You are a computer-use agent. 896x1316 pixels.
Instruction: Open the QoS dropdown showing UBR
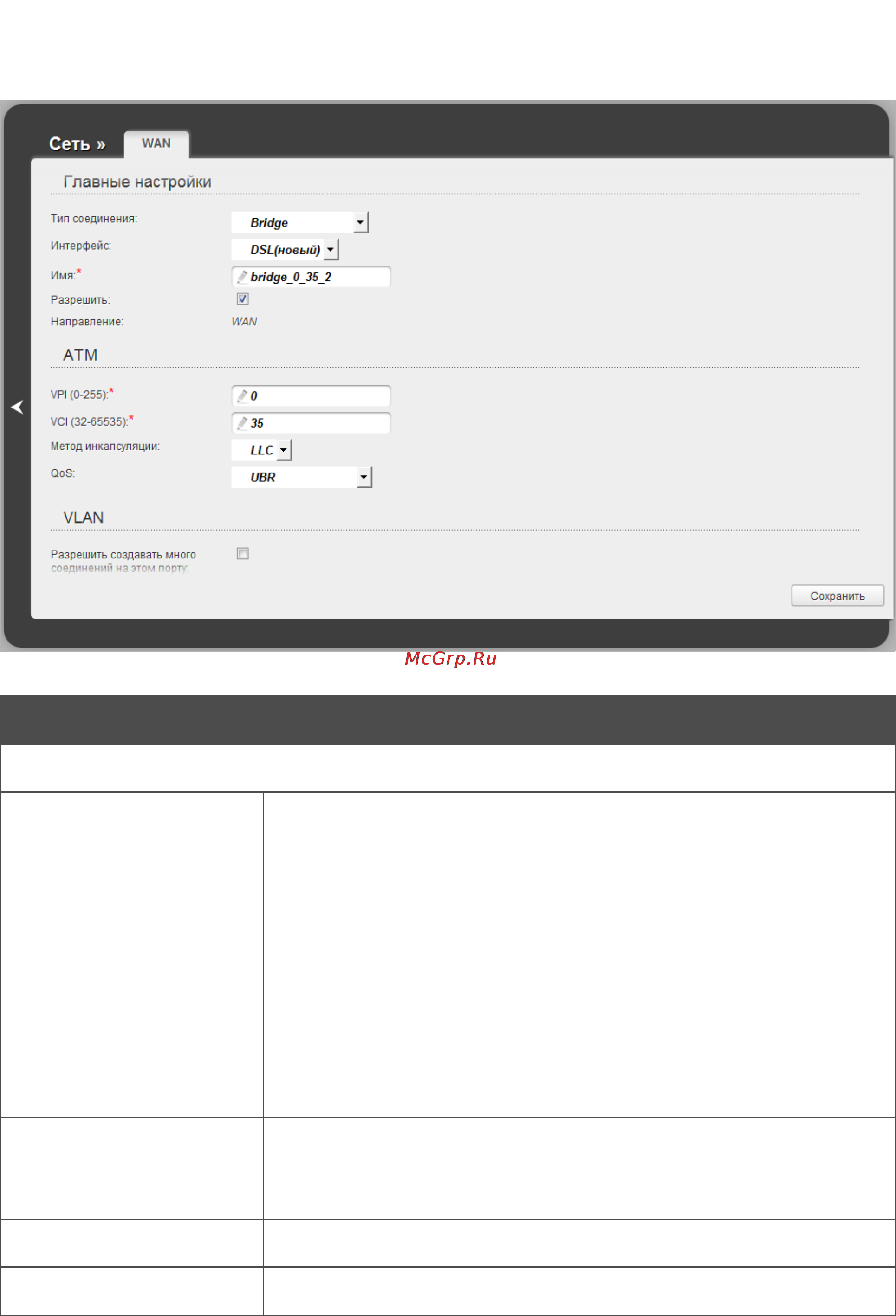302,477
